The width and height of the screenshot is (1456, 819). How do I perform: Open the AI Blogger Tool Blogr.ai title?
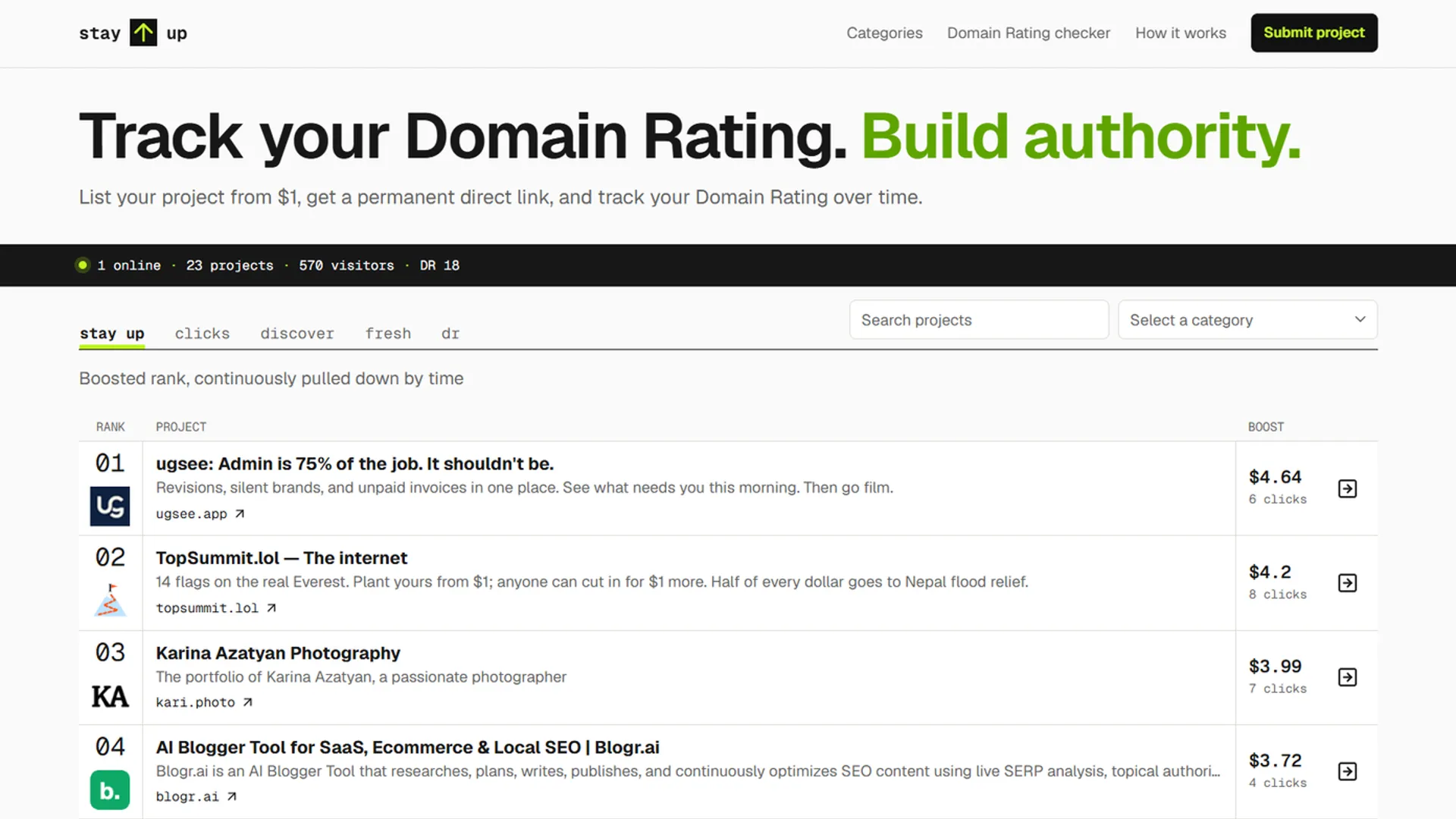point(407,747)
